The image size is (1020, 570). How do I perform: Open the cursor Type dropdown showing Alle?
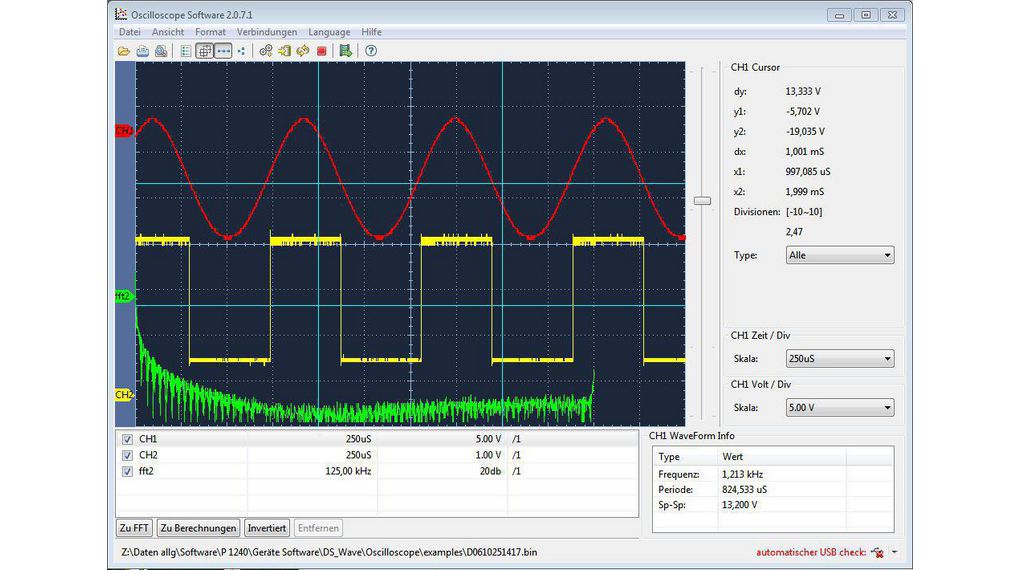(840, 255)
